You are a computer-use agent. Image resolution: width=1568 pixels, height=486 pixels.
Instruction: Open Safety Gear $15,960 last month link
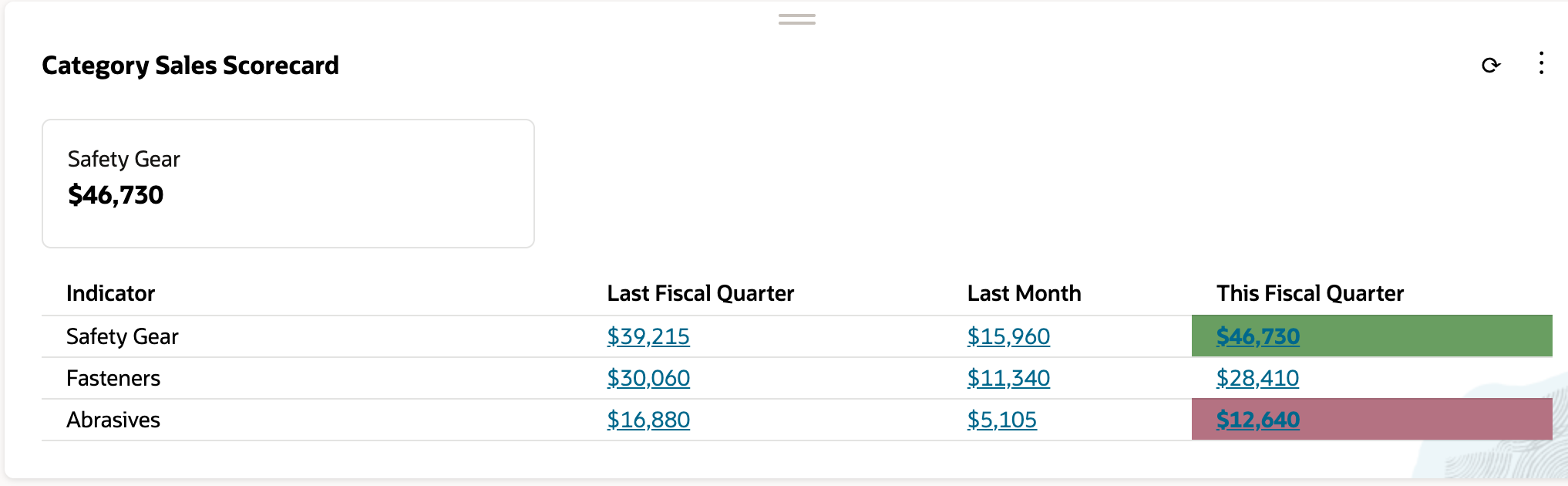(x=1008, y=336)
